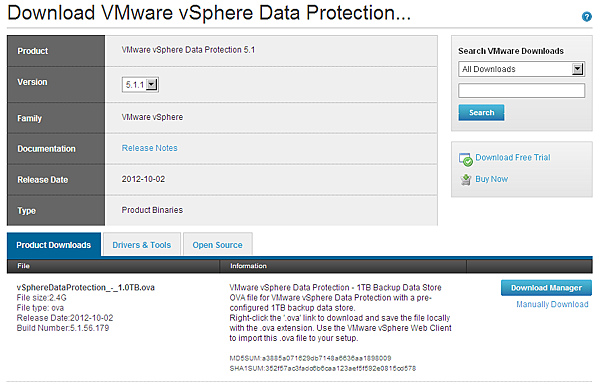Viewport: 600px width, 382px height.
Task: Open the version 5.1.1 dropdown
Action: (140, 85)
